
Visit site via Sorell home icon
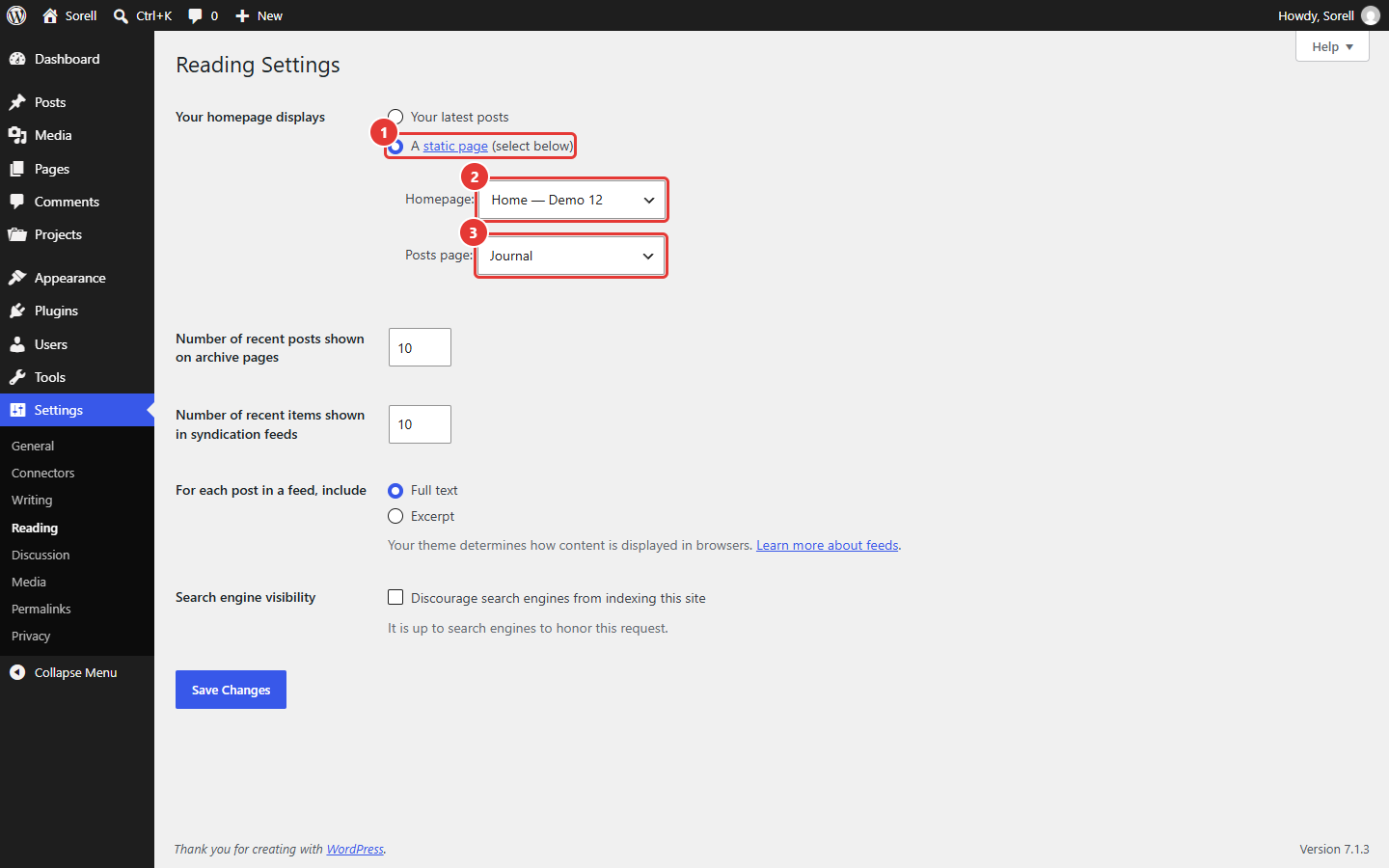click(x=69, y=15)
